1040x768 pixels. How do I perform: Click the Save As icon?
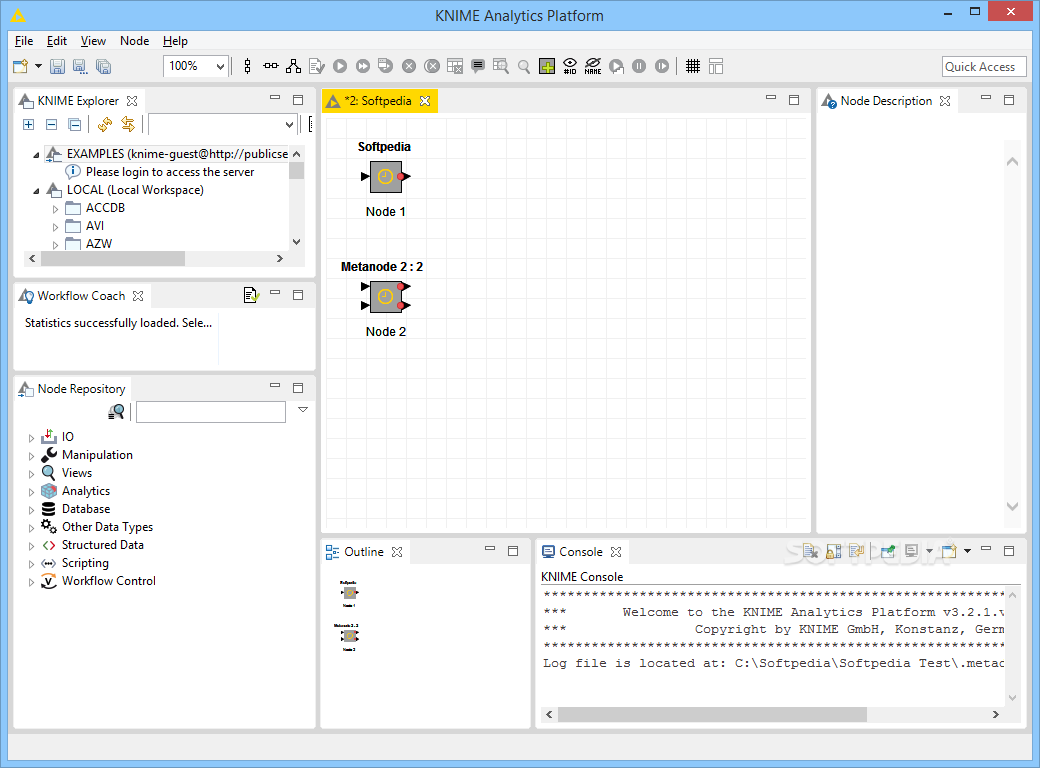[x=80, y=66]
